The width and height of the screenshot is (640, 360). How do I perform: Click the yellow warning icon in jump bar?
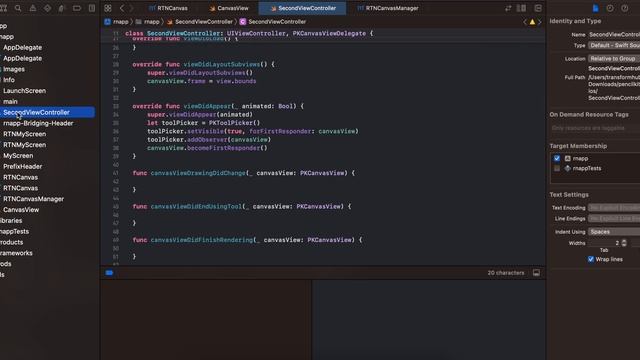pyautogui.click(x=532, y=22)
